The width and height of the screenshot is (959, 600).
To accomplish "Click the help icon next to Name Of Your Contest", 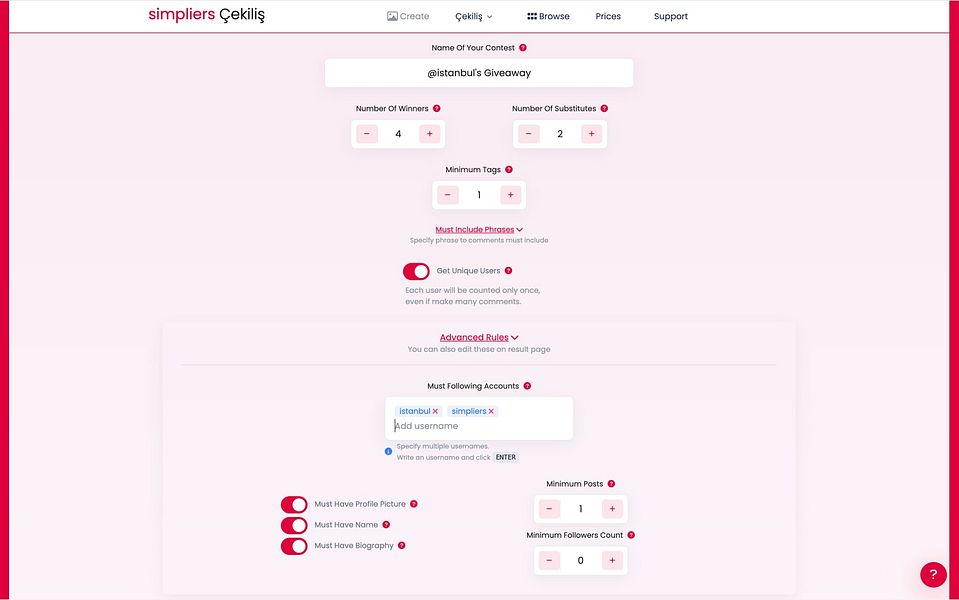I will (523, 48).
